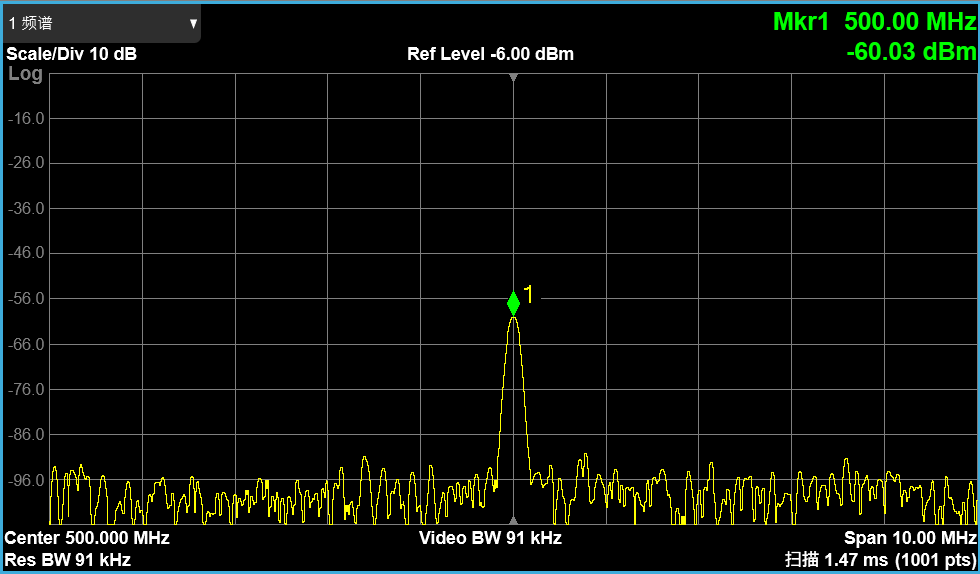Select the Span 10.00 MHz field
Screen dimensions: 980x574
[x=909, y=539]
